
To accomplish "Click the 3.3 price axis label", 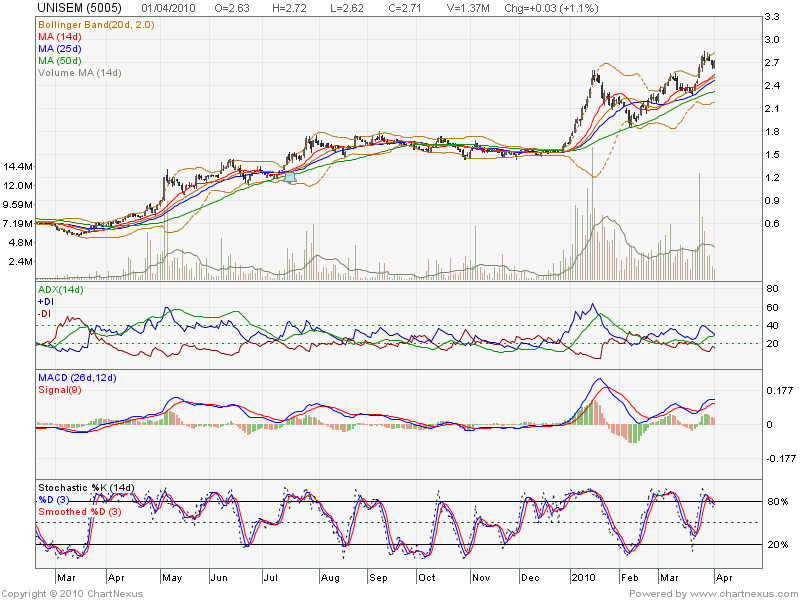I will point(772,17).
